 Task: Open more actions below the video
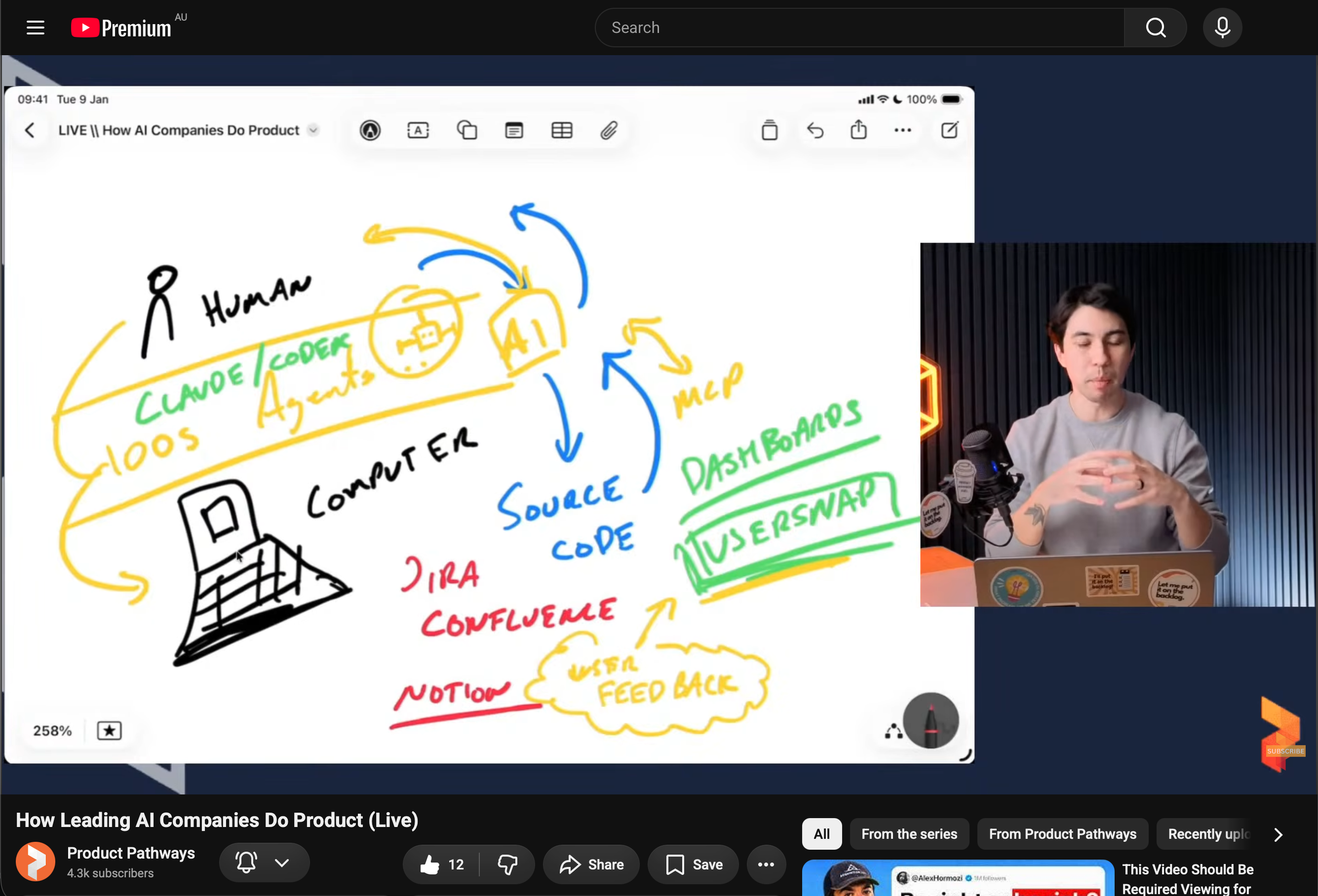pos(766,864)
